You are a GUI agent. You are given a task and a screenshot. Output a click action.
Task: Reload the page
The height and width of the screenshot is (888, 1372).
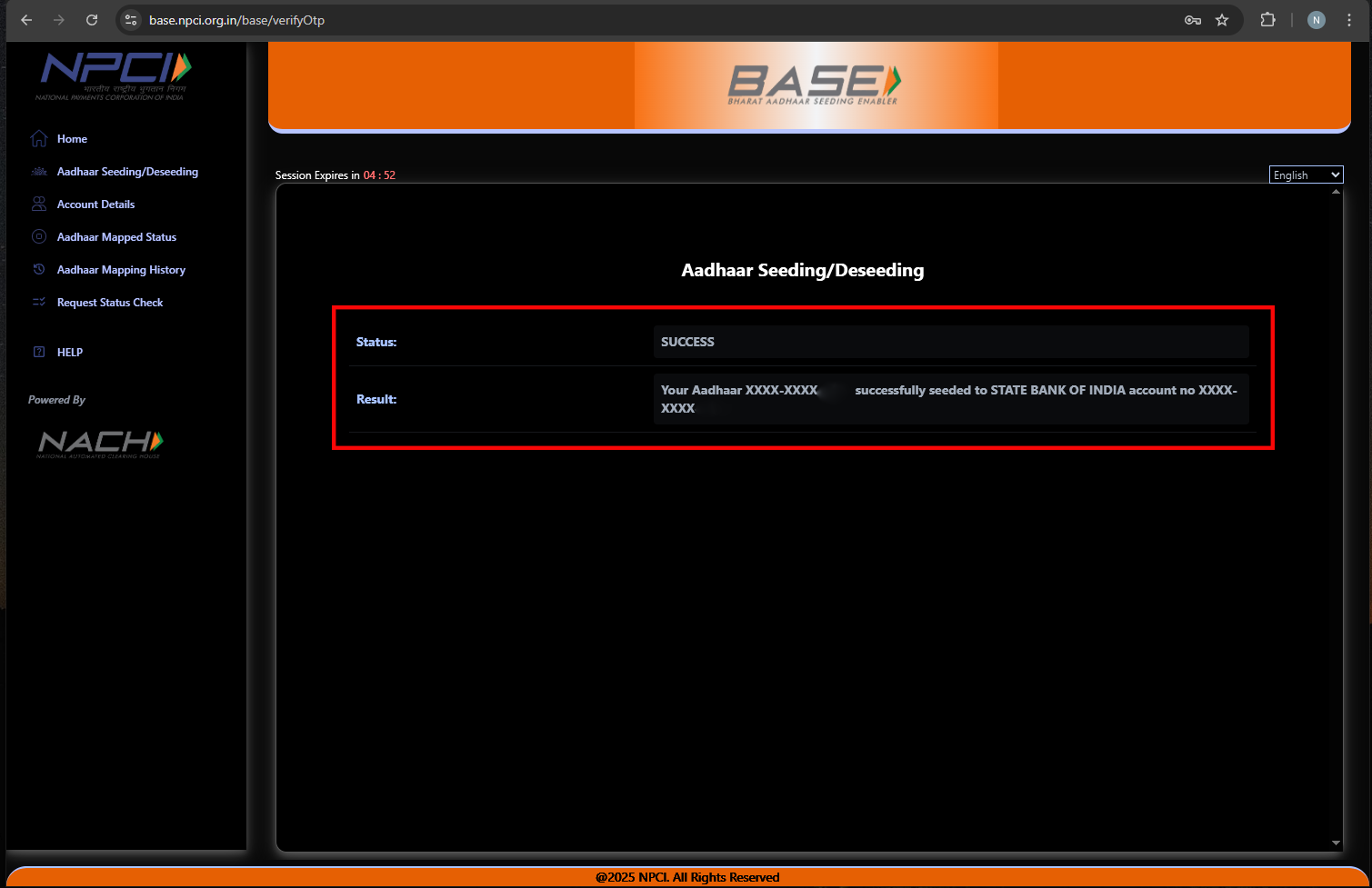tap(92, 20)
